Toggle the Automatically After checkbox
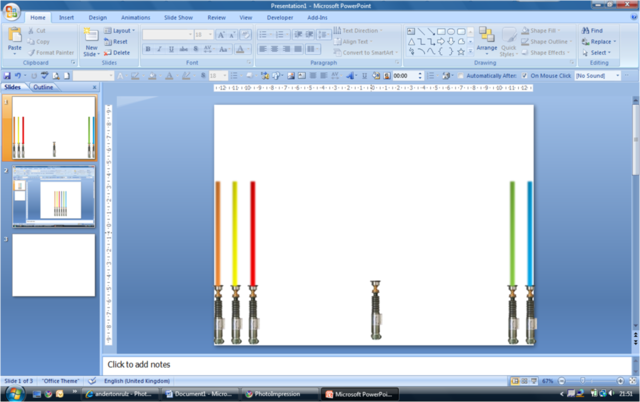640x402 pixels. pos(459,75)
